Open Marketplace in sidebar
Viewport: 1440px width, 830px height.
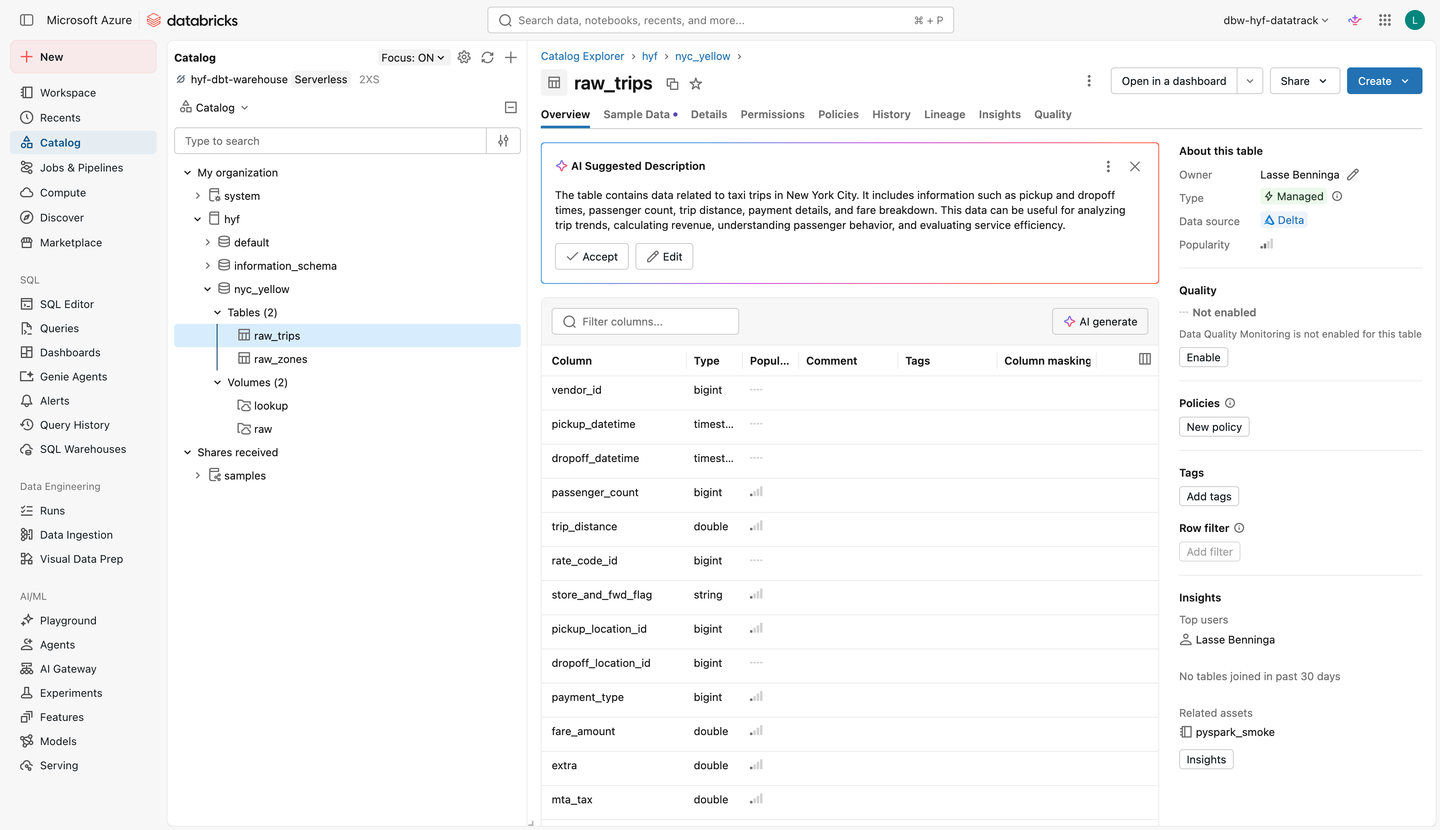pyautogui.click(x=83, y=243)
